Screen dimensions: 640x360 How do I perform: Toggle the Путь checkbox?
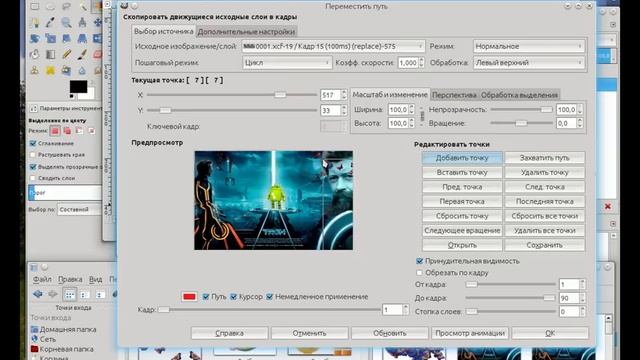click(206, 297)
